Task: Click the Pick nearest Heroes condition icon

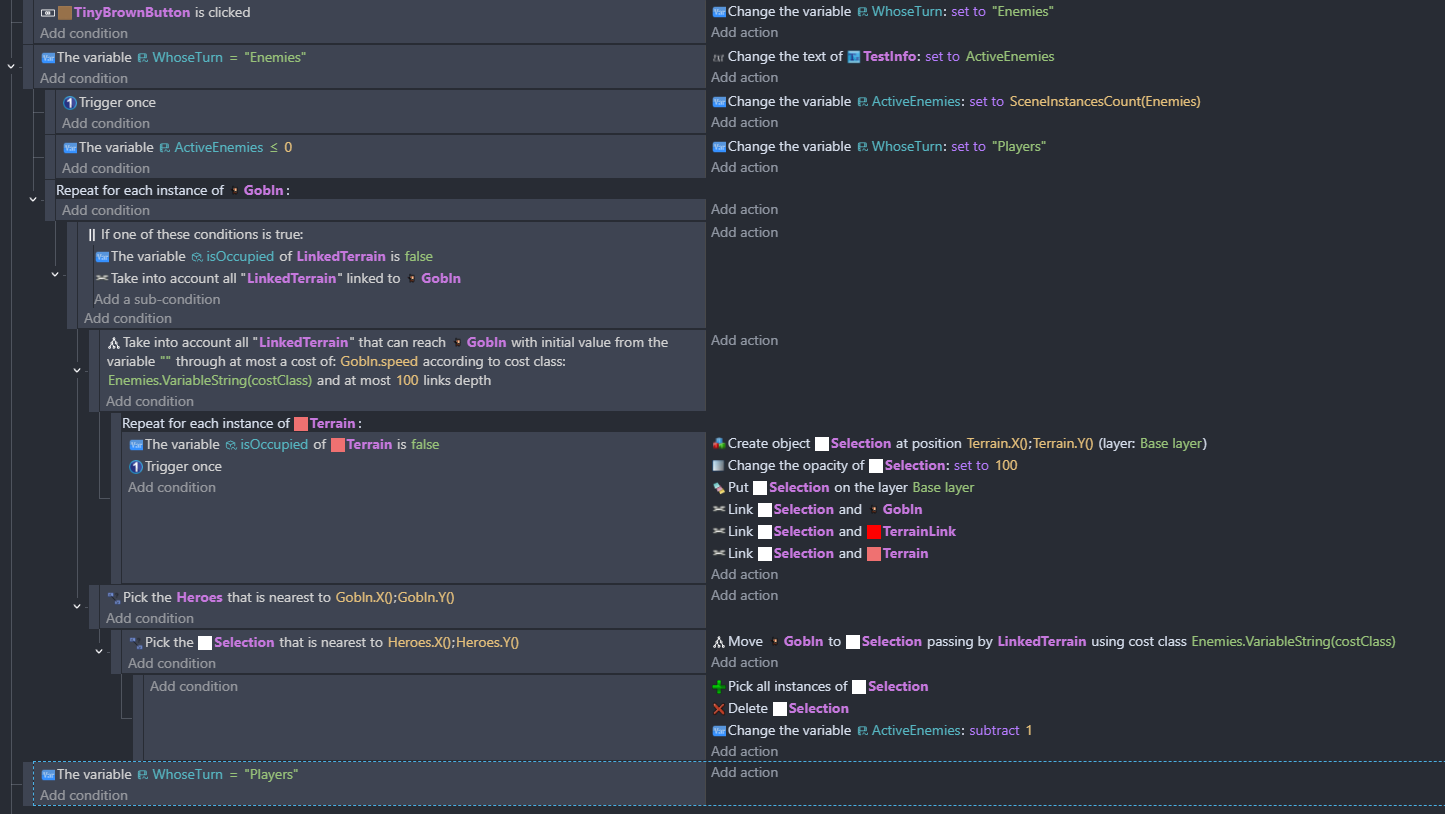Action: [113, 598]
